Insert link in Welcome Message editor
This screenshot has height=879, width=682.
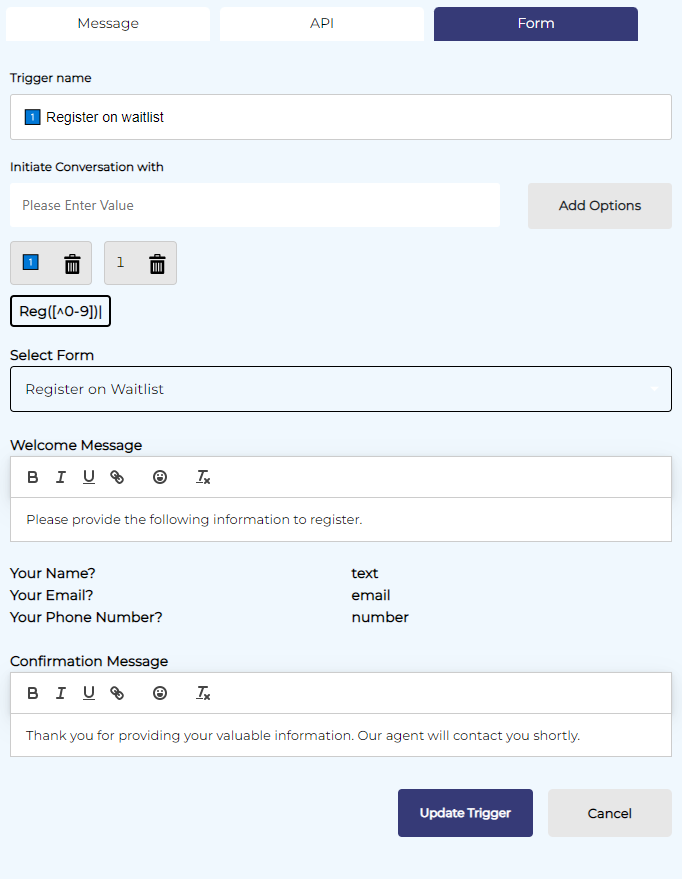tap(117, 477)
